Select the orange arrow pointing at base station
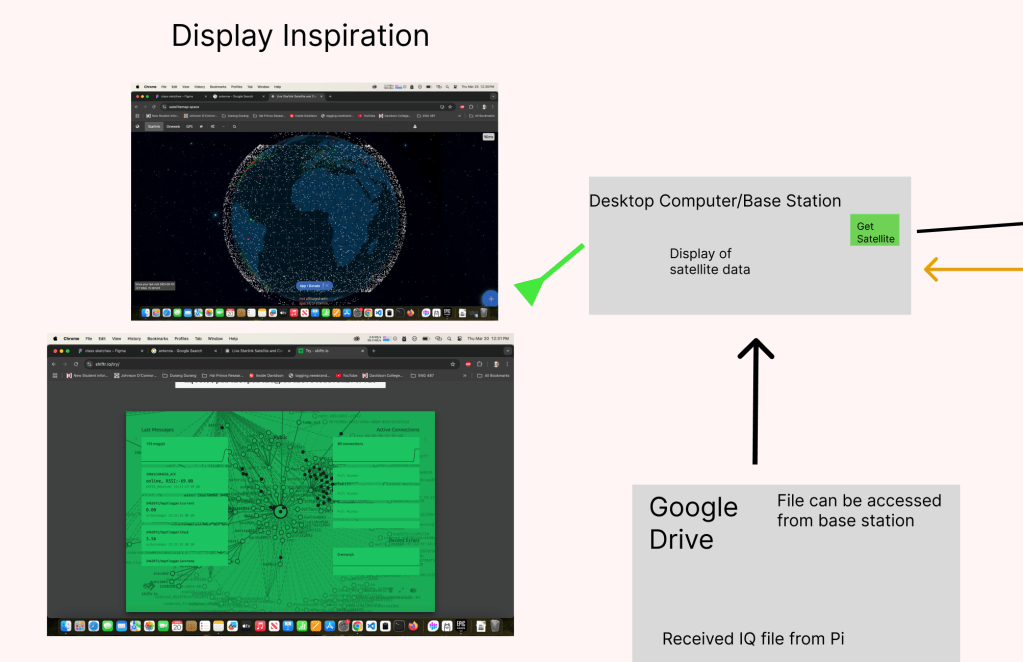 click(970, 268)
